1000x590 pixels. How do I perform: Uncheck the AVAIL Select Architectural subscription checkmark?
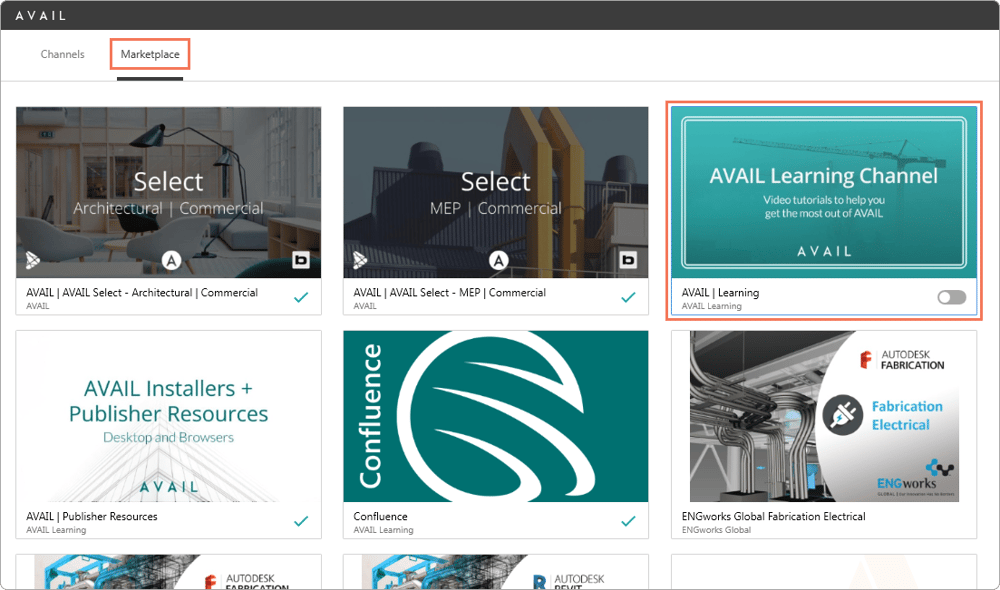point(301,297)
